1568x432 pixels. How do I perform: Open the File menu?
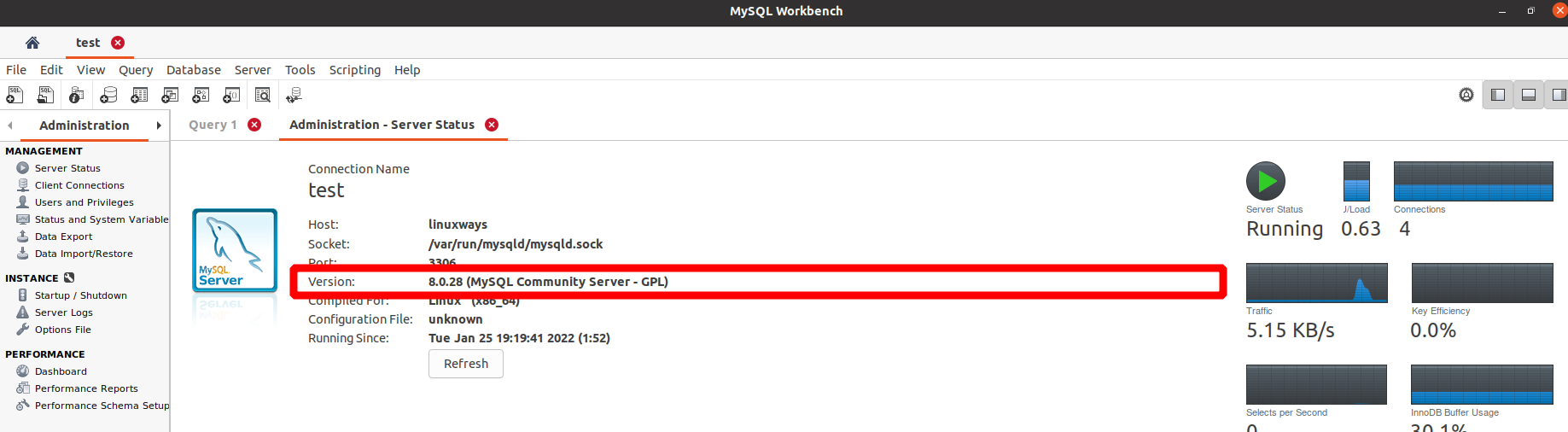click(x=16, y=70)
